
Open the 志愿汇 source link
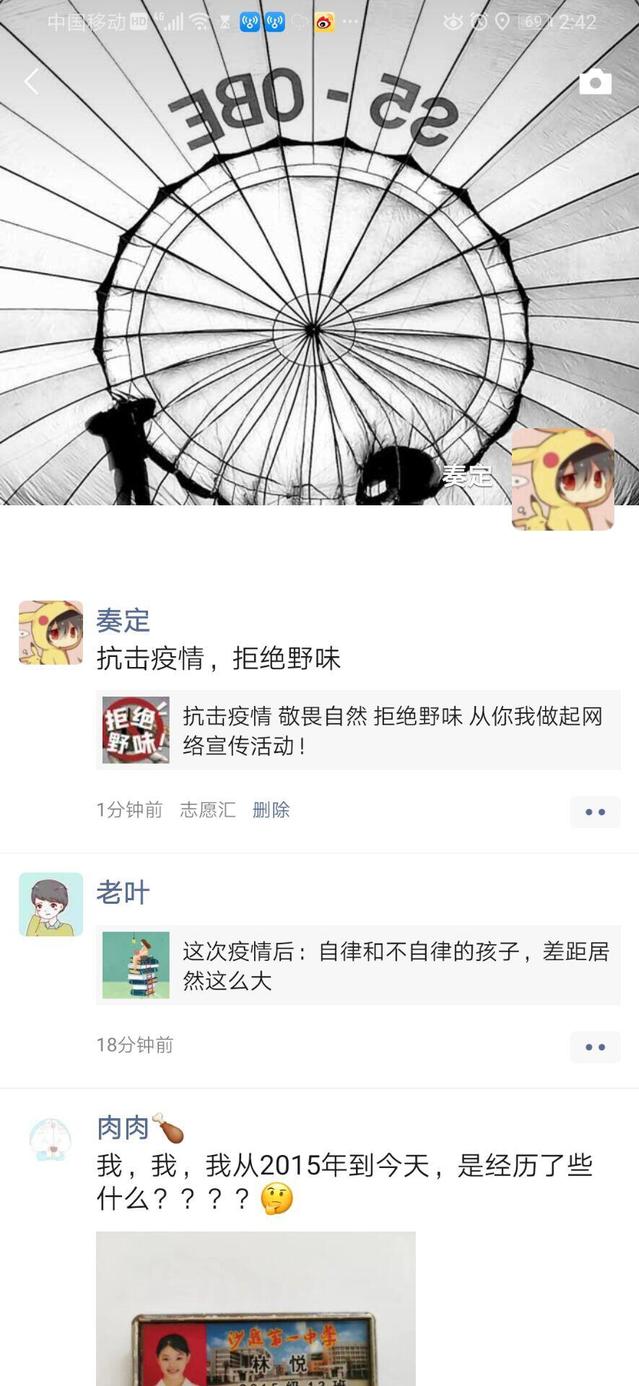(208, 810)
